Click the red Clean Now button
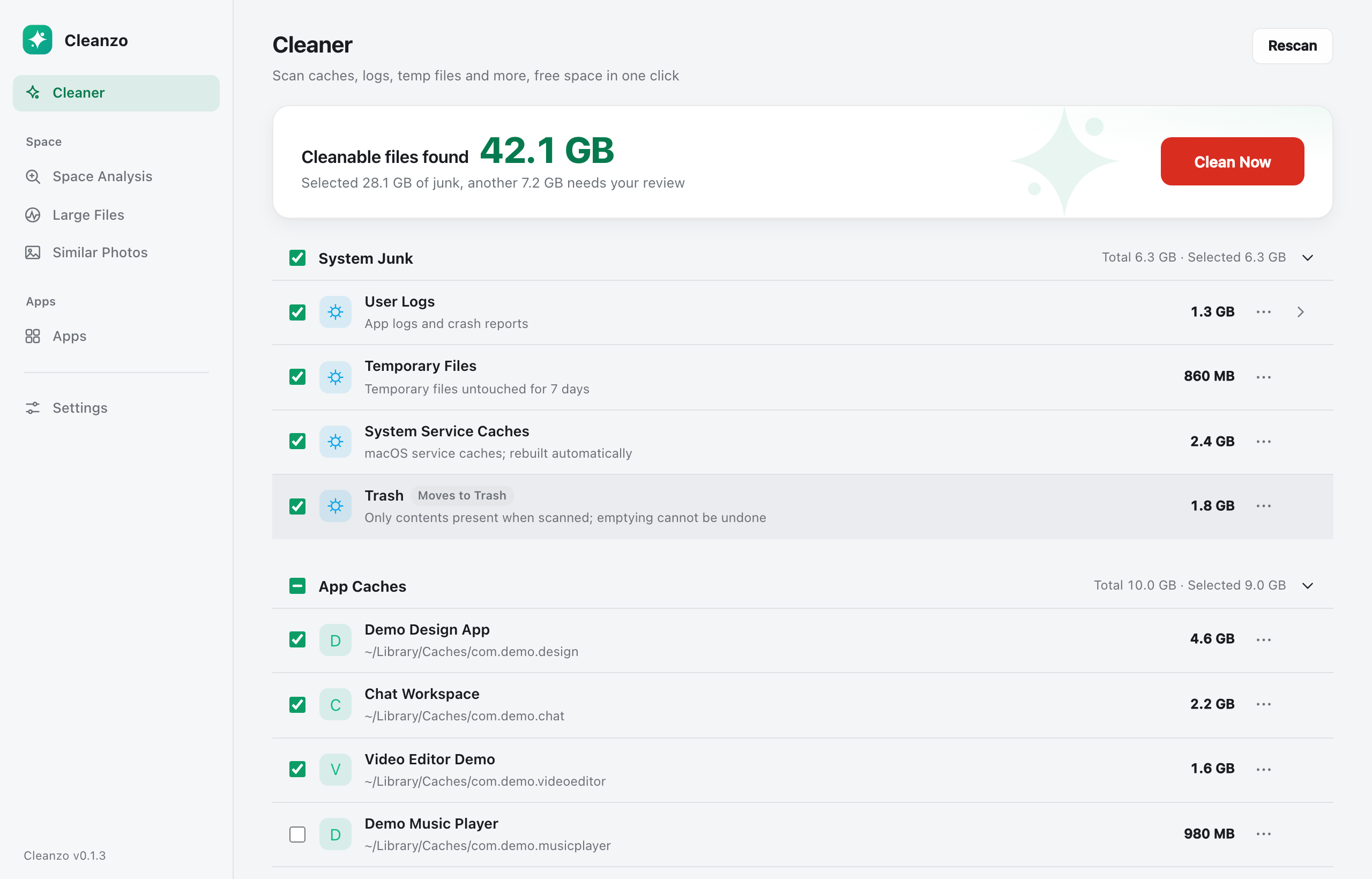This screenshot has width=1372, height=879. coord(1232,161)
